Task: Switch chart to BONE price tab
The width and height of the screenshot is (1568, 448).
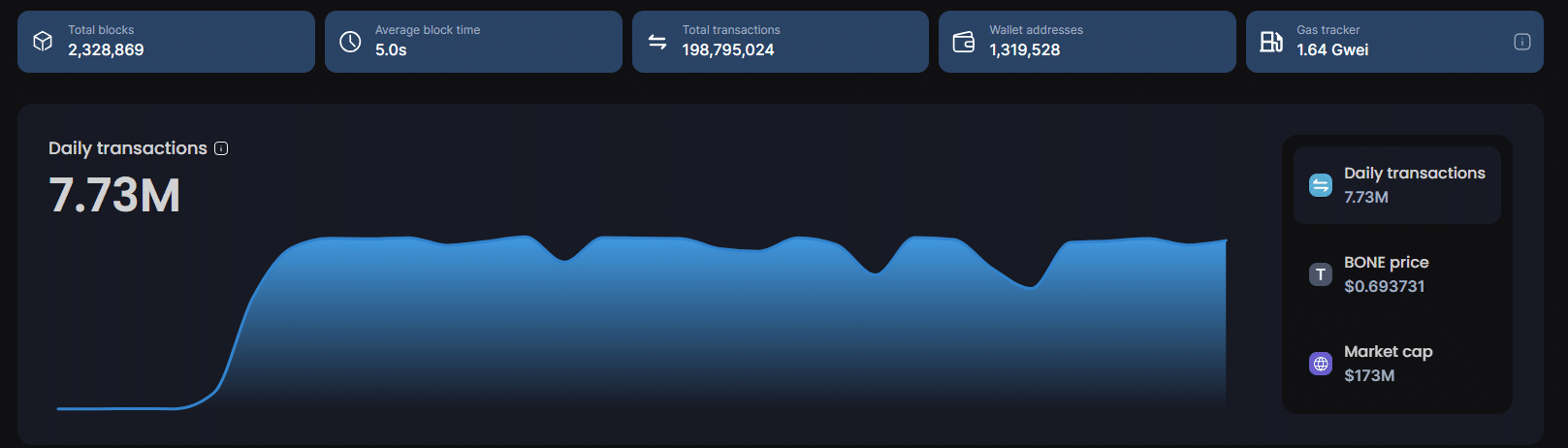Action: 1397,274
